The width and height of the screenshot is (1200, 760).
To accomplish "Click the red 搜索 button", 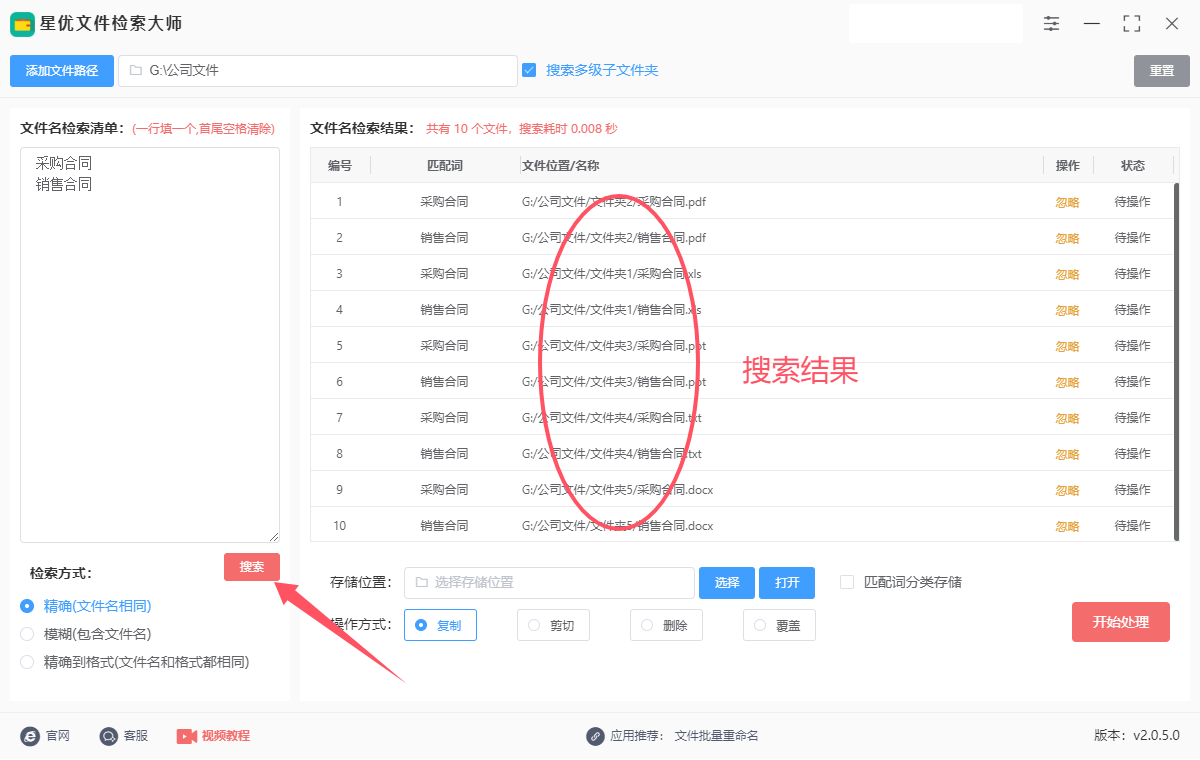I will [x=252, y=567].
